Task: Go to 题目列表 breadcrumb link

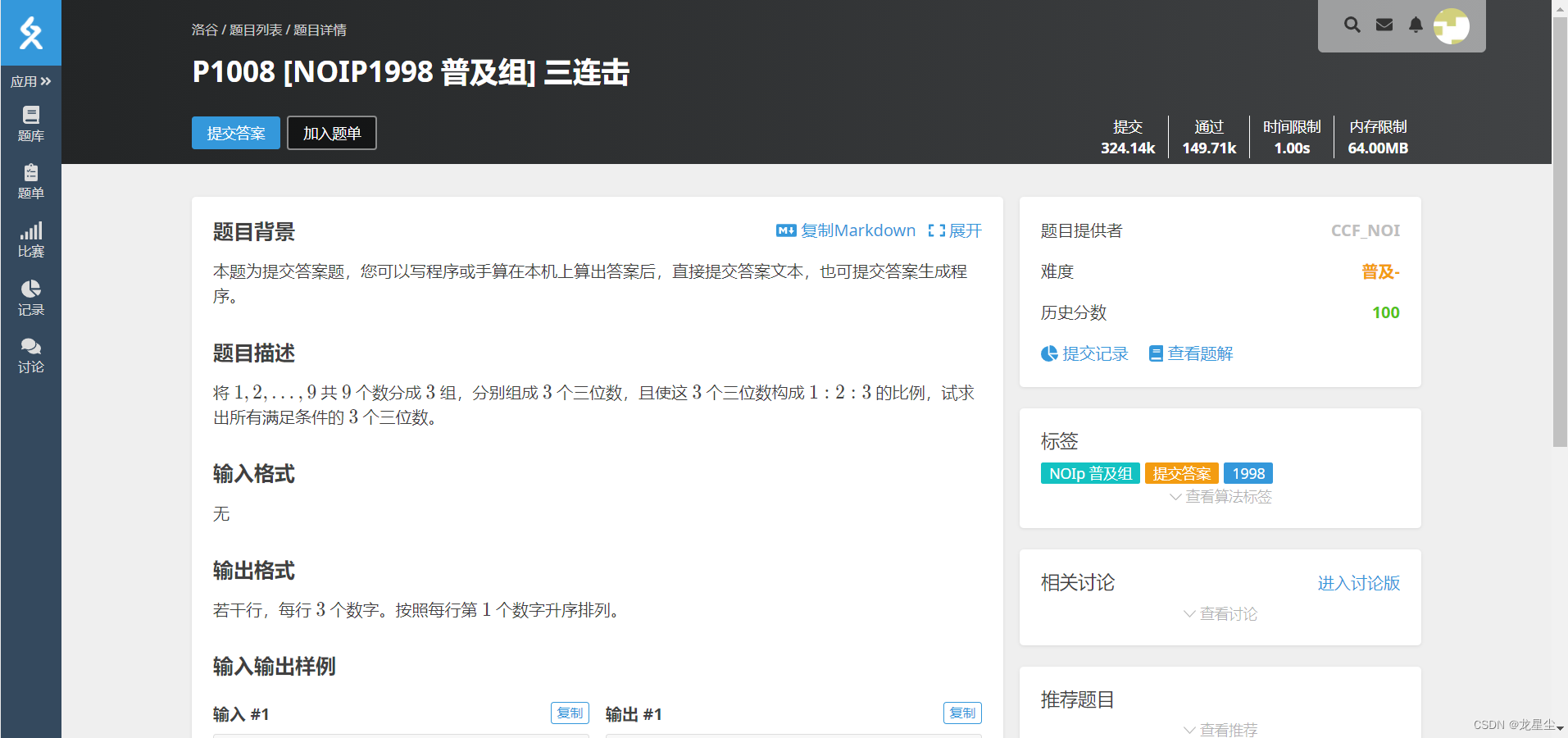Action: click(256, 30)
